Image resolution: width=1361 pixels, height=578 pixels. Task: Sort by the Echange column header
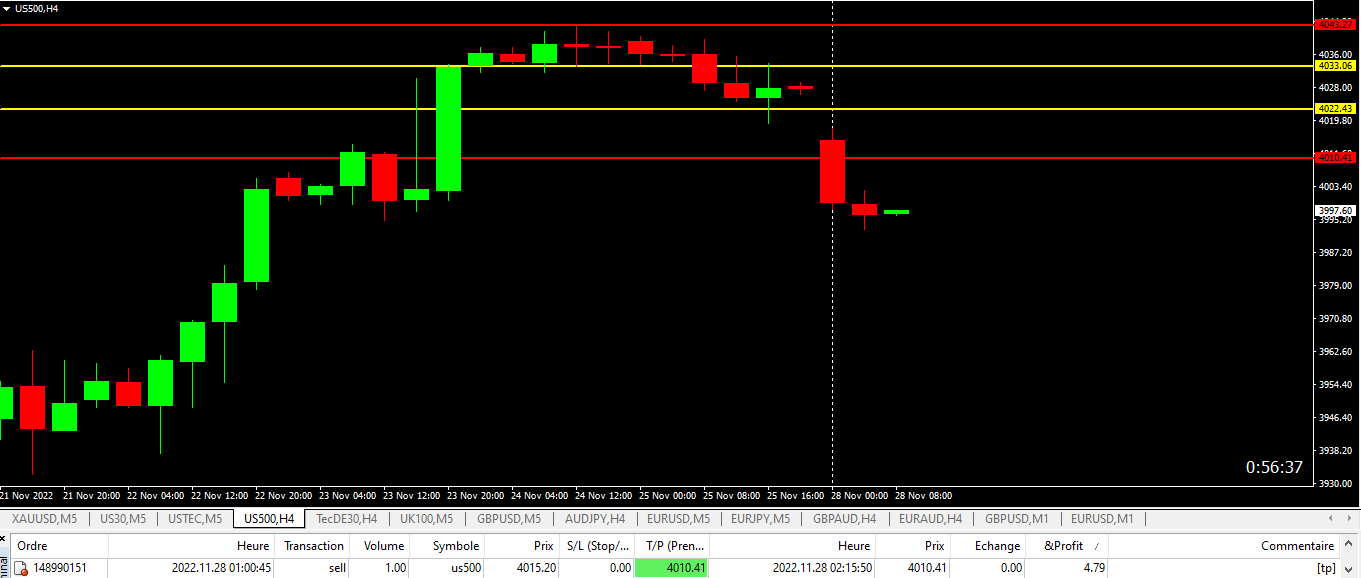coord(988,546)
